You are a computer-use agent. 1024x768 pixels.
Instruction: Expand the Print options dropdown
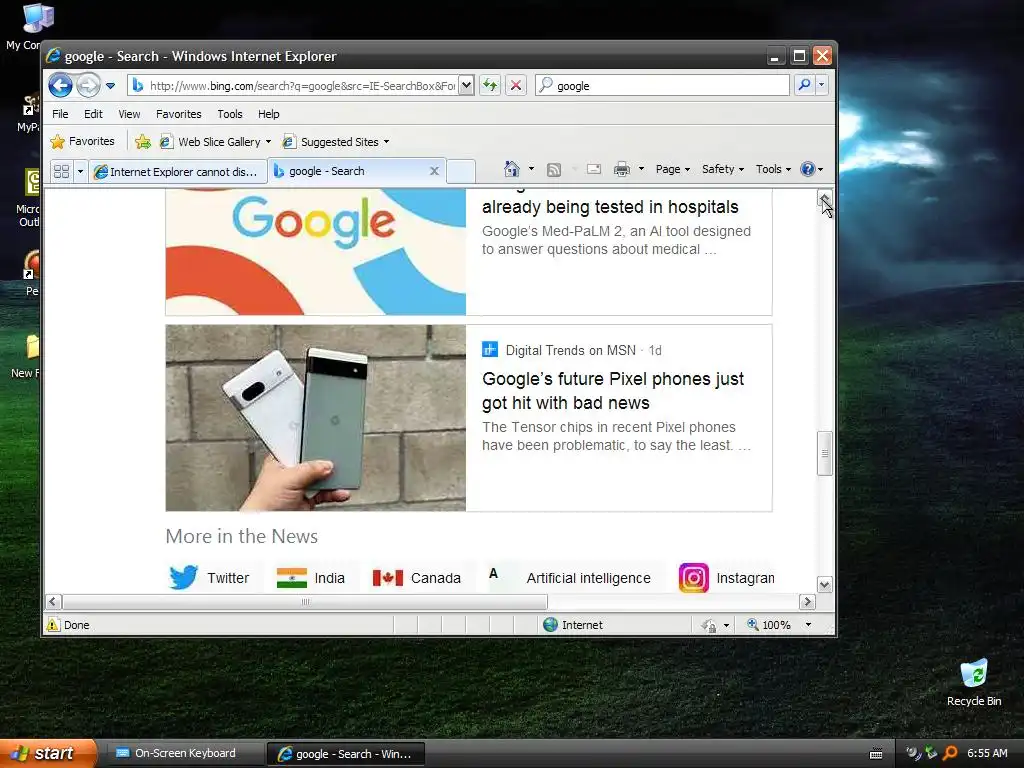click(x=641, y=169)
